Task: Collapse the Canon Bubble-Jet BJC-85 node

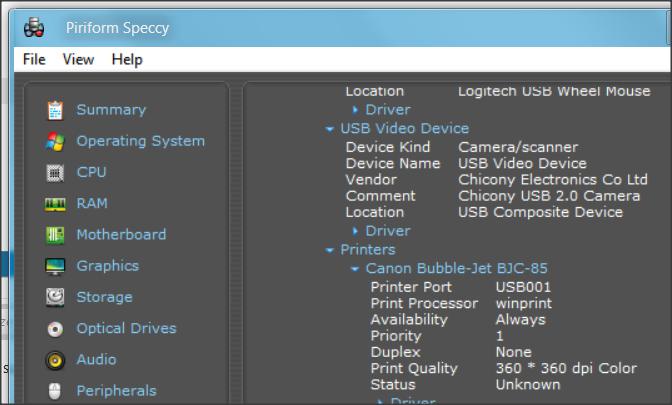Action: click(355, 269)
